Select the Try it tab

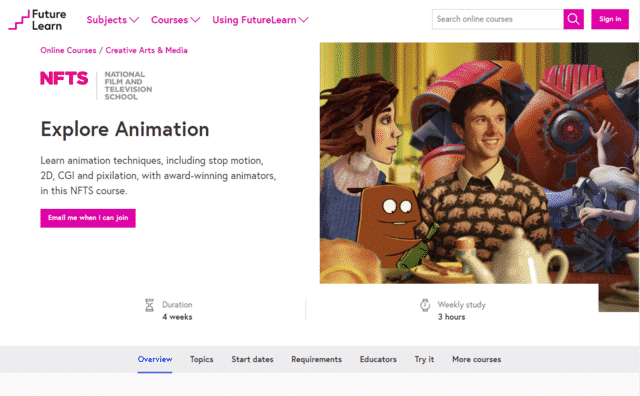424,359
